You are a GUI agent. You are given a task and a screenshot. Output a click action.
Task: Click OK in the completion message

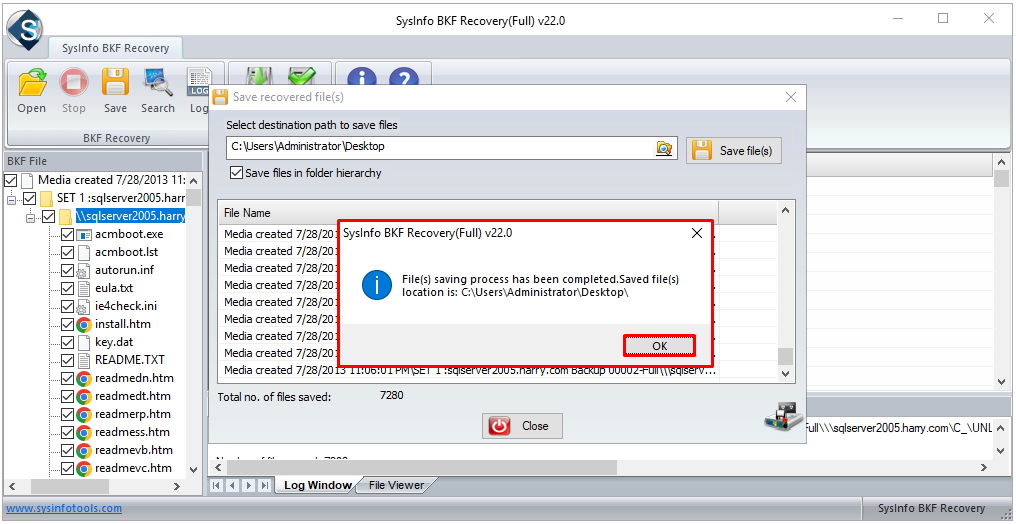pyautogui.click(x=660, y=347)
